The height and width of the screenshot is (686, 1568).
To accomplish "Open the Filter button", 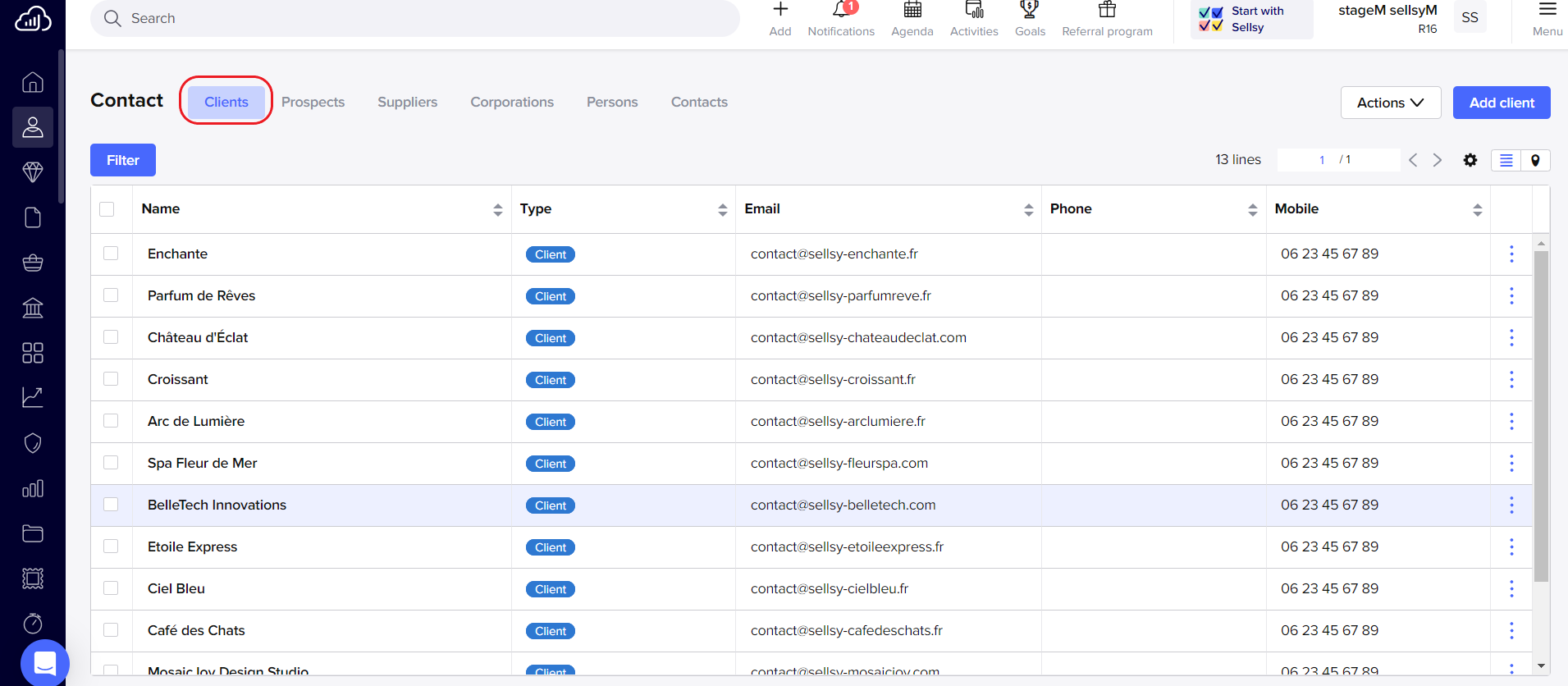I will pyautogui.click(x=123, y=160).
